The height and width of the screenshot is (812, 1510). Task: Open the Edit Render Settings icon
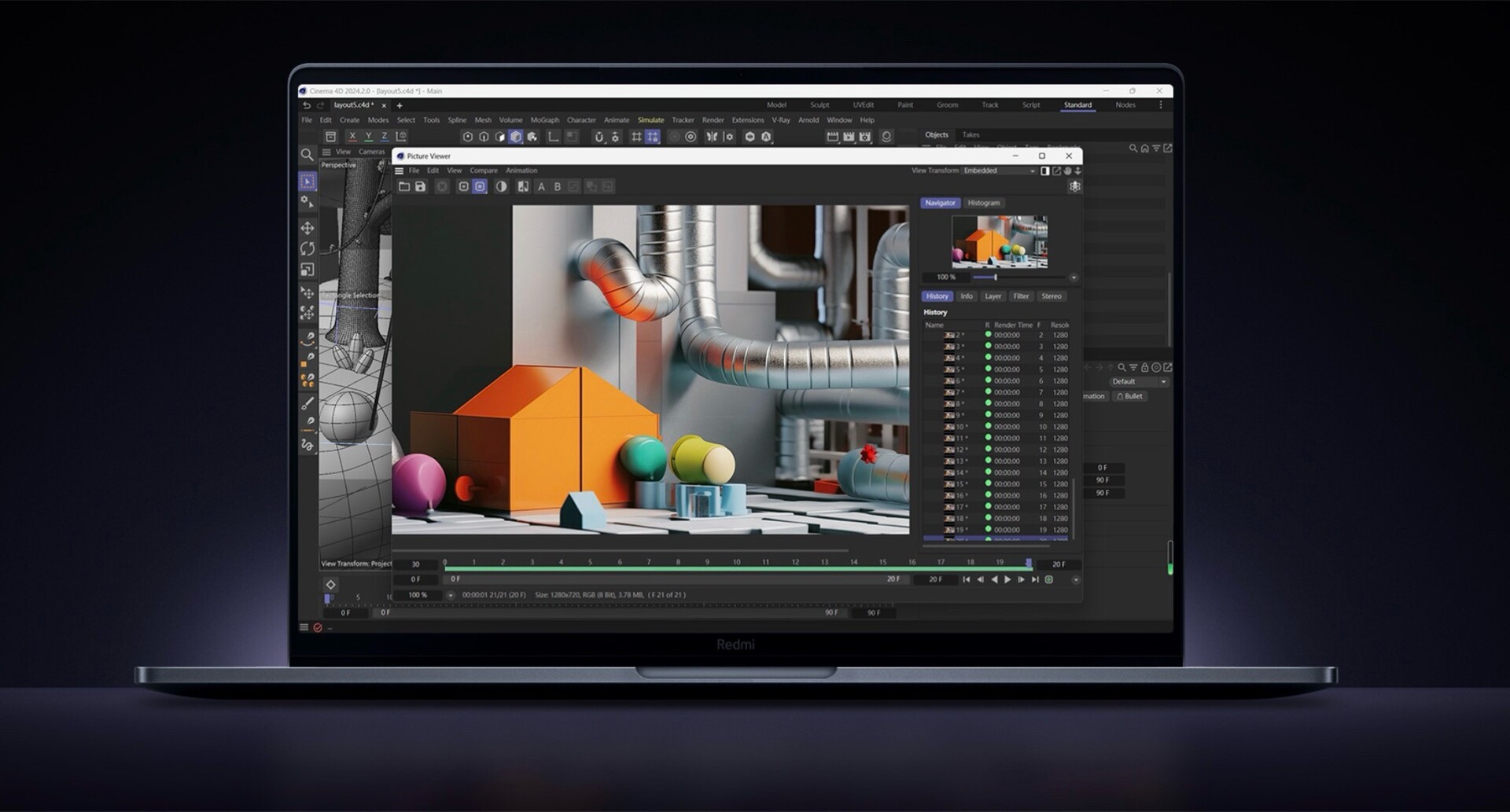click(865, 137)
